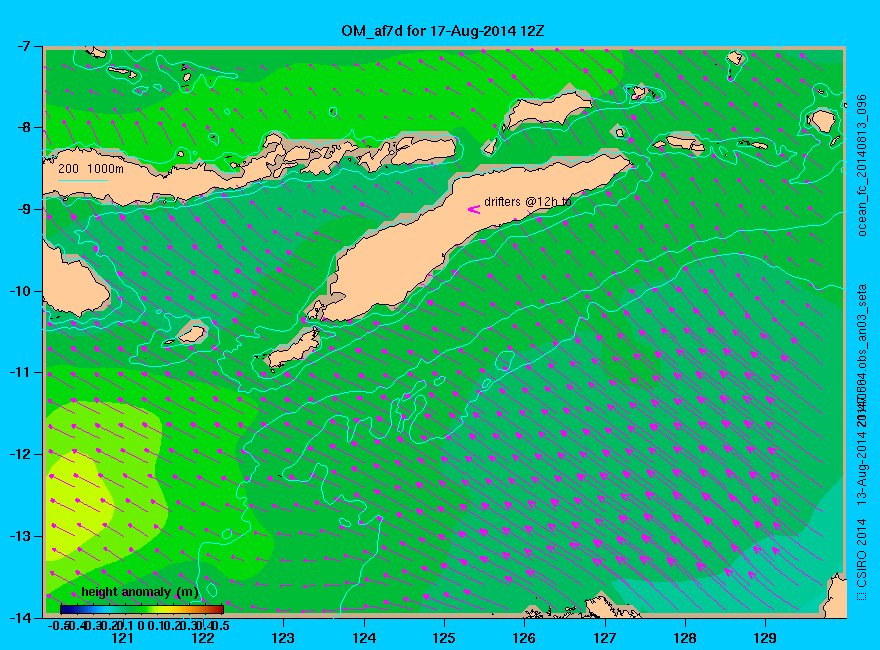Click the longitude axis label "128"
880x650 pixels.
coord(685,638)
